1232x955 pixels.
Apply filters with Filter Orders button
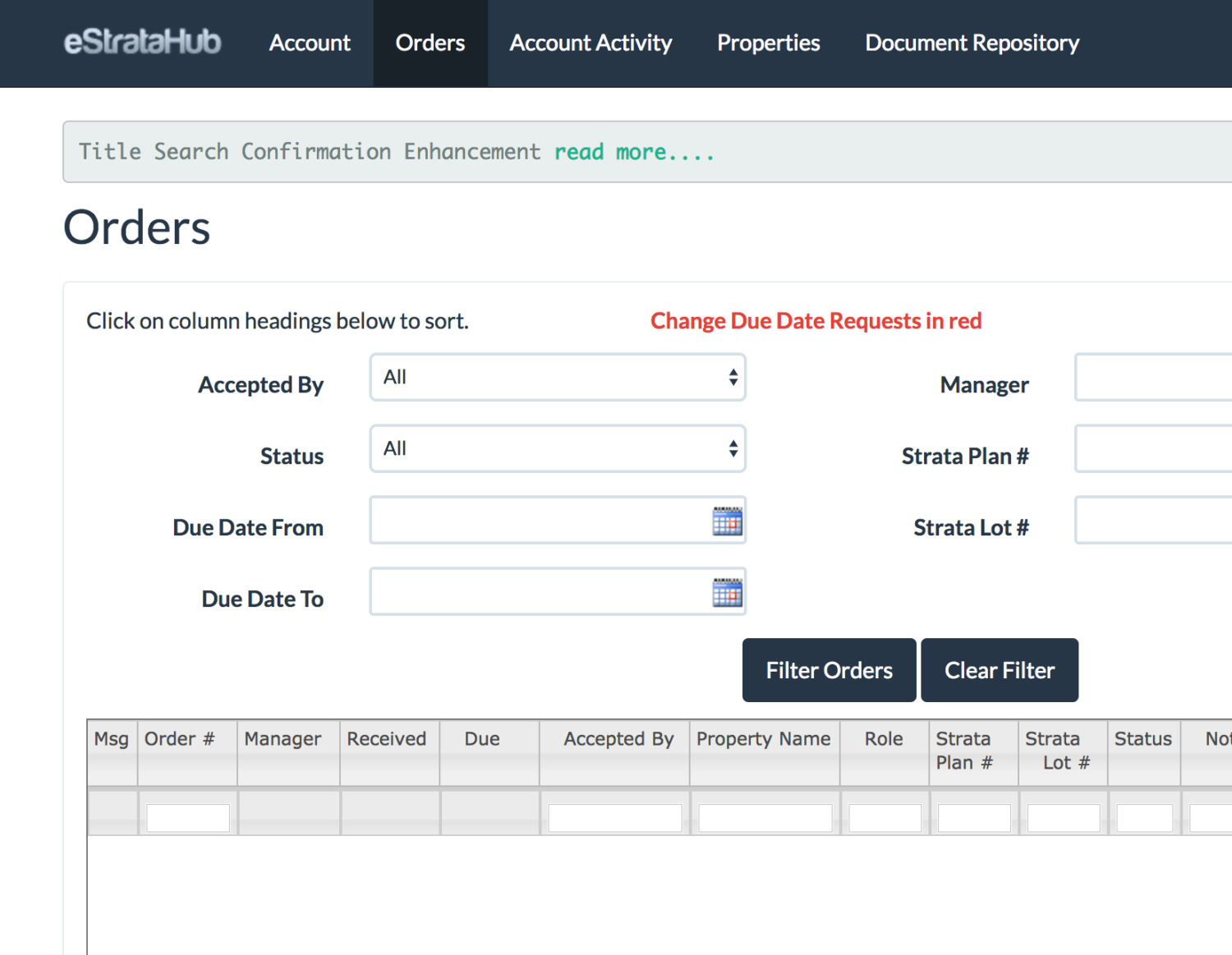(829, 670)
